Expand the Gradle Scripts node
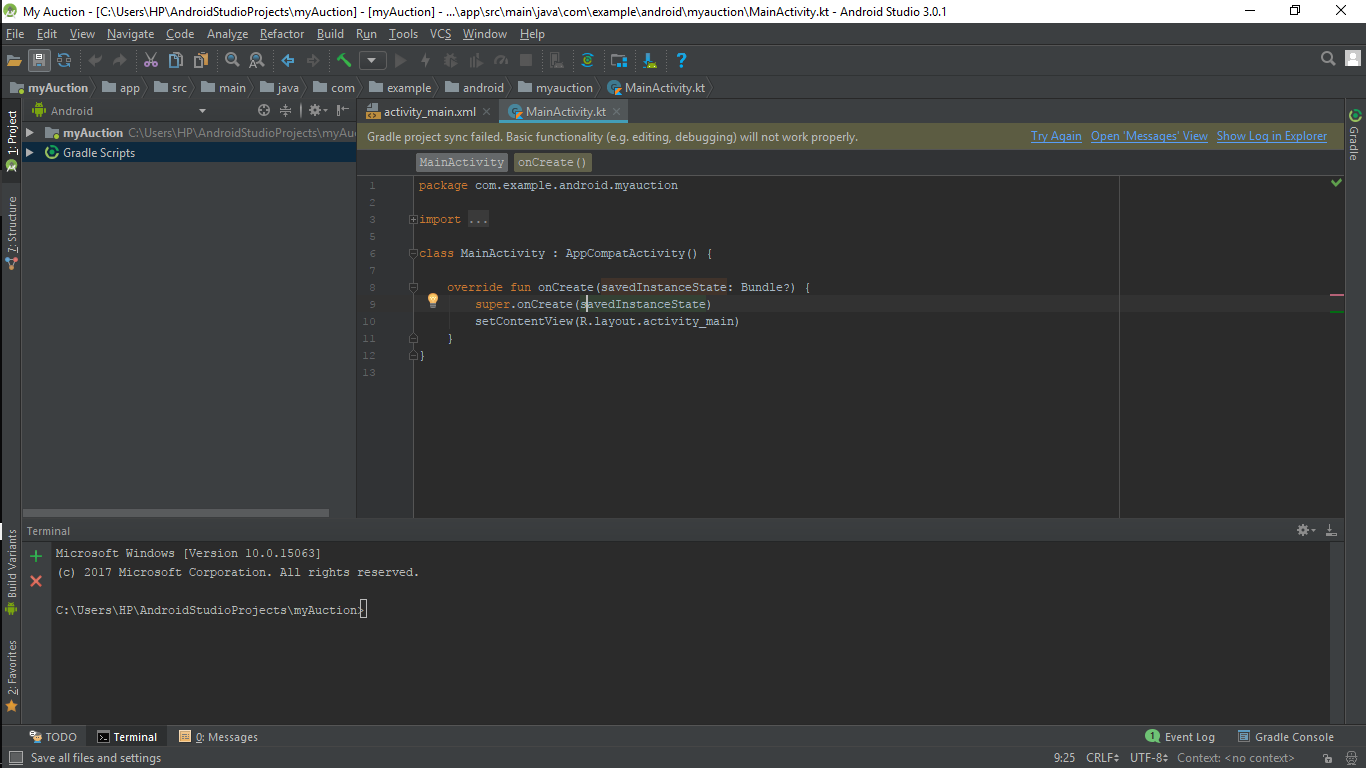1366x768 pixels. (x=30, y=153)
